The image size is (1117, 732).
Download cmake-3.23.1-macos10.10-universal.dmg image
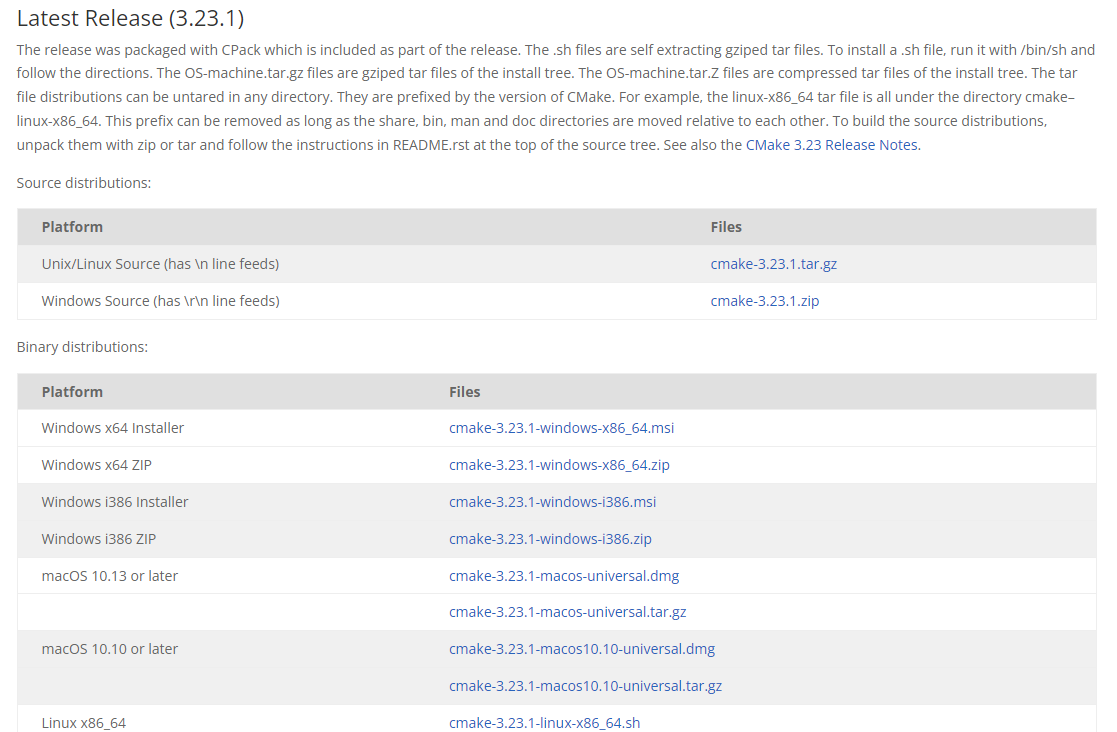(581, 649)
